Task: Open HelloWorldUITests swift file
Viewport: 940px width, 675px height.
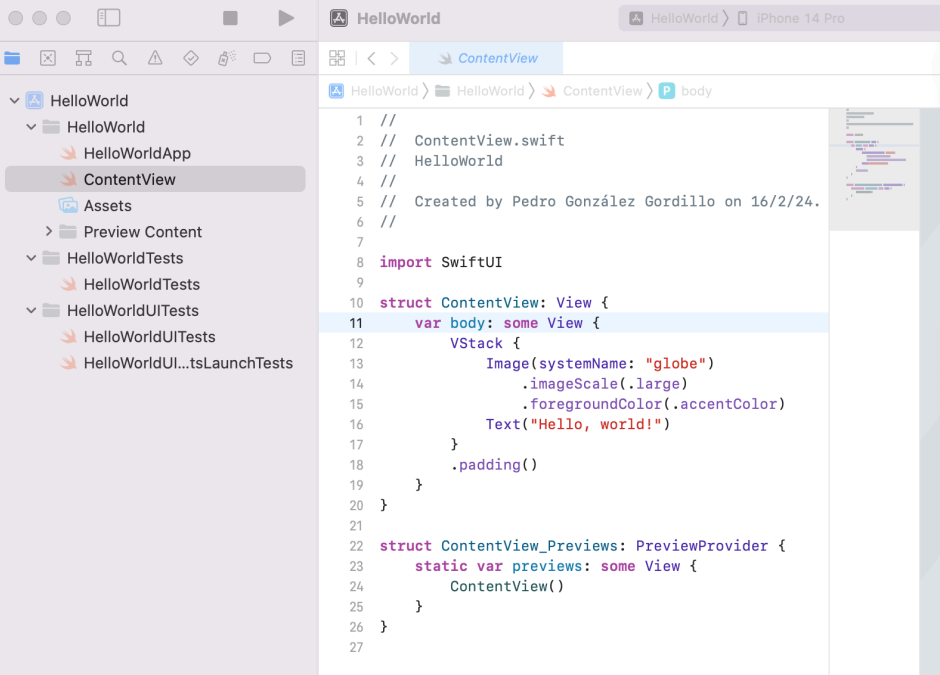Action: point(149,337)
